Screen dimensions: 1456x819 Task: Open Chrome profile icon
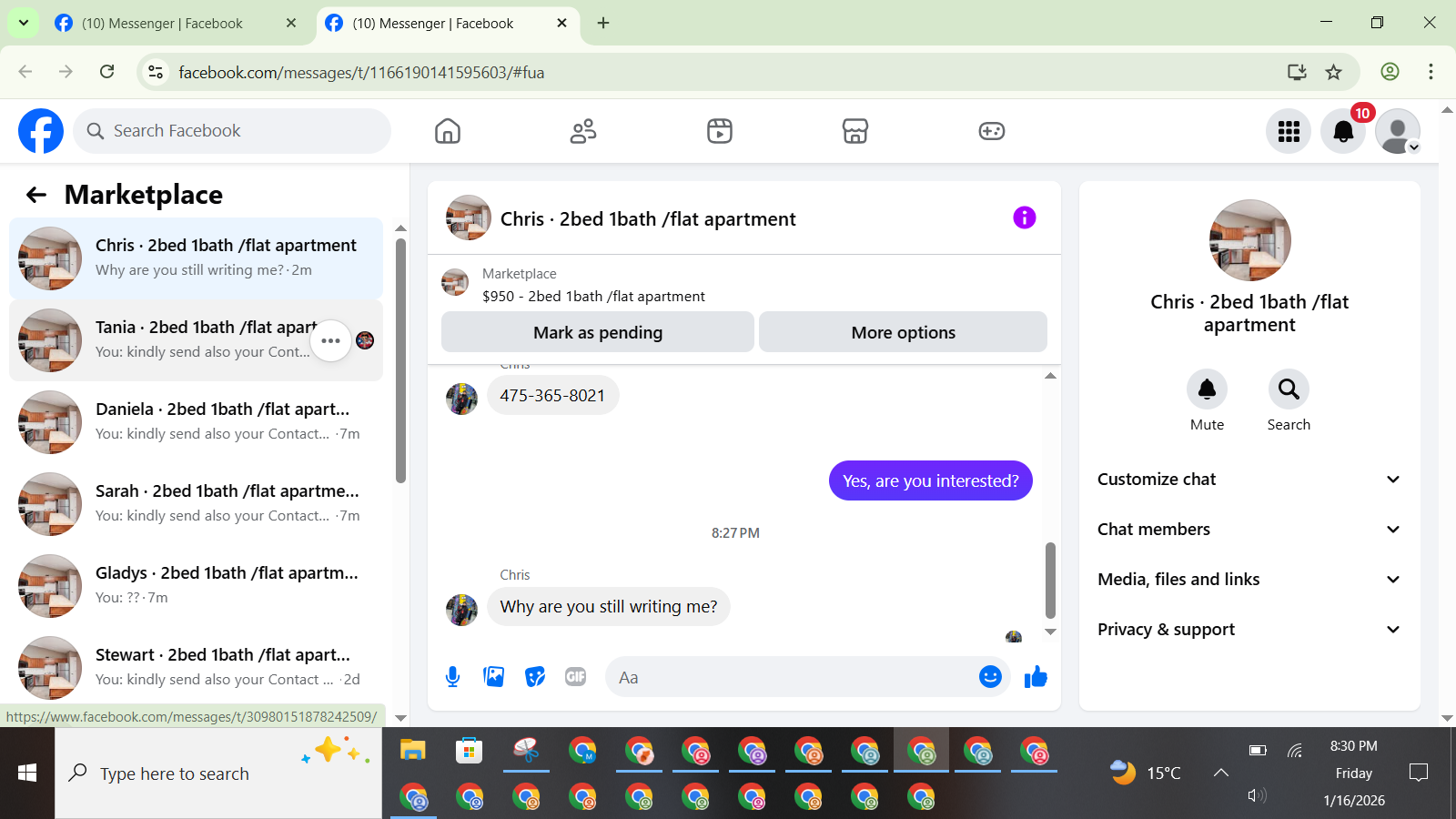coord(1390,72)
